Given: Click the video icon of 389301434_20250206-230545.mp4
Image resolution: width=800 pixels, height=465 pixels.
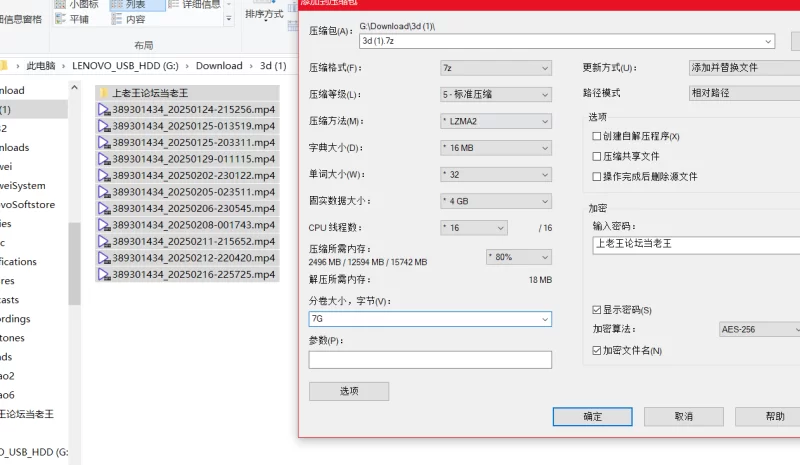Looking at the screenshot, I should pos(104,209).
